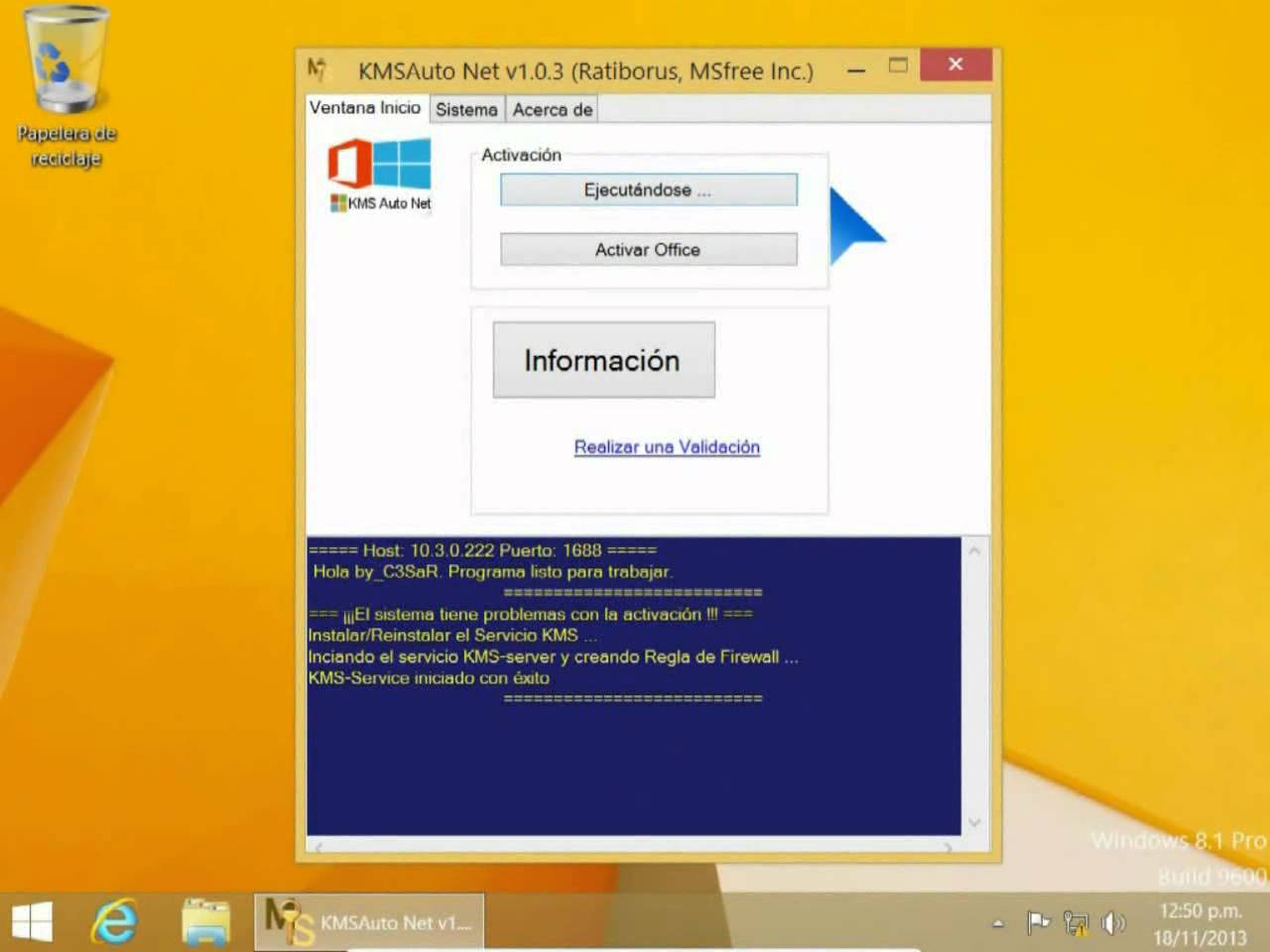
Task: Click the log line 'Instalar/Reinstalar el Servicio KMS'
Action: [x=452, y=636]
